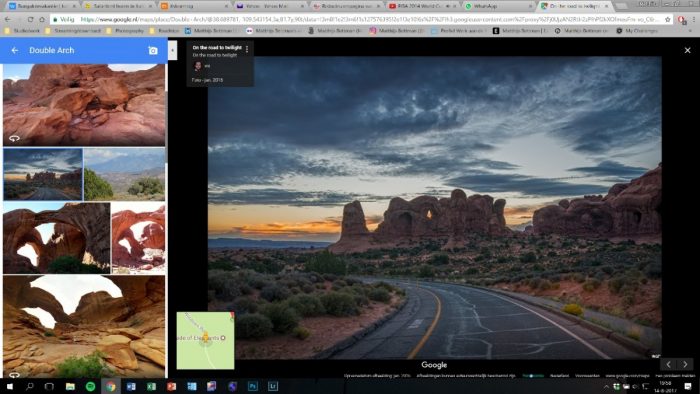
Task: Reload the page
Action: point(30,20)
